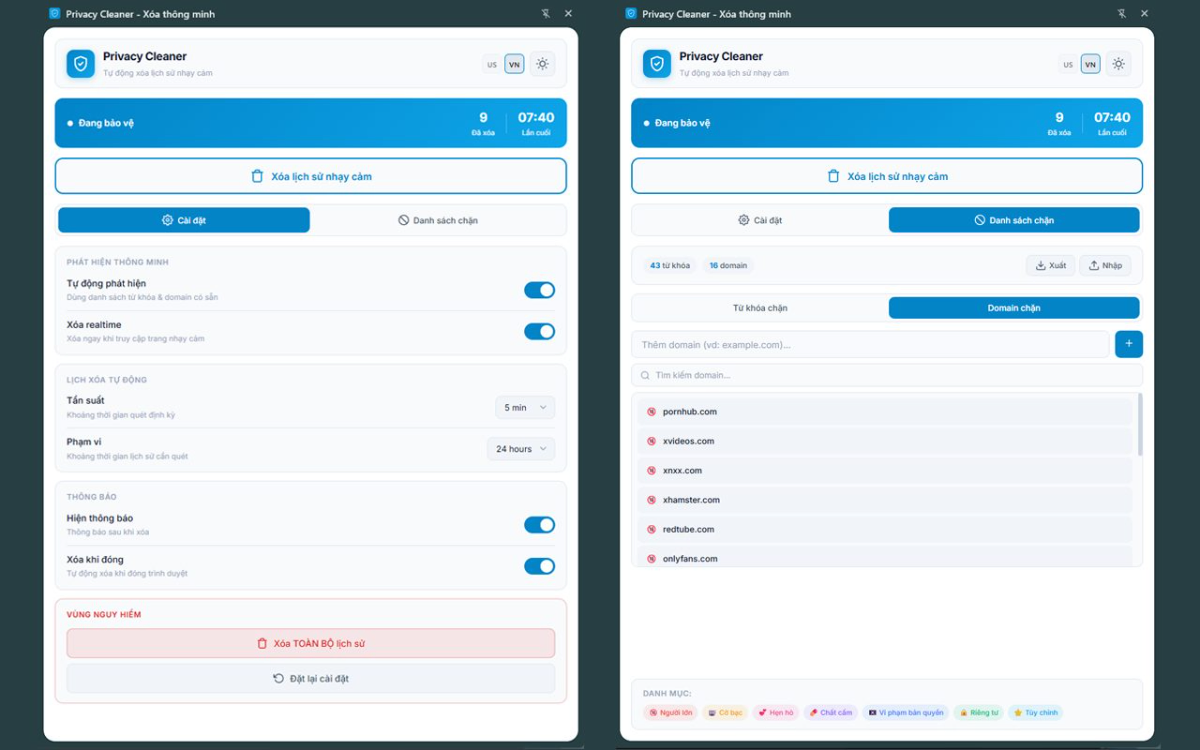Select the Riêng tư lock category chip
This screenshot has height=750, width=1200.
[x=978, y=713]
